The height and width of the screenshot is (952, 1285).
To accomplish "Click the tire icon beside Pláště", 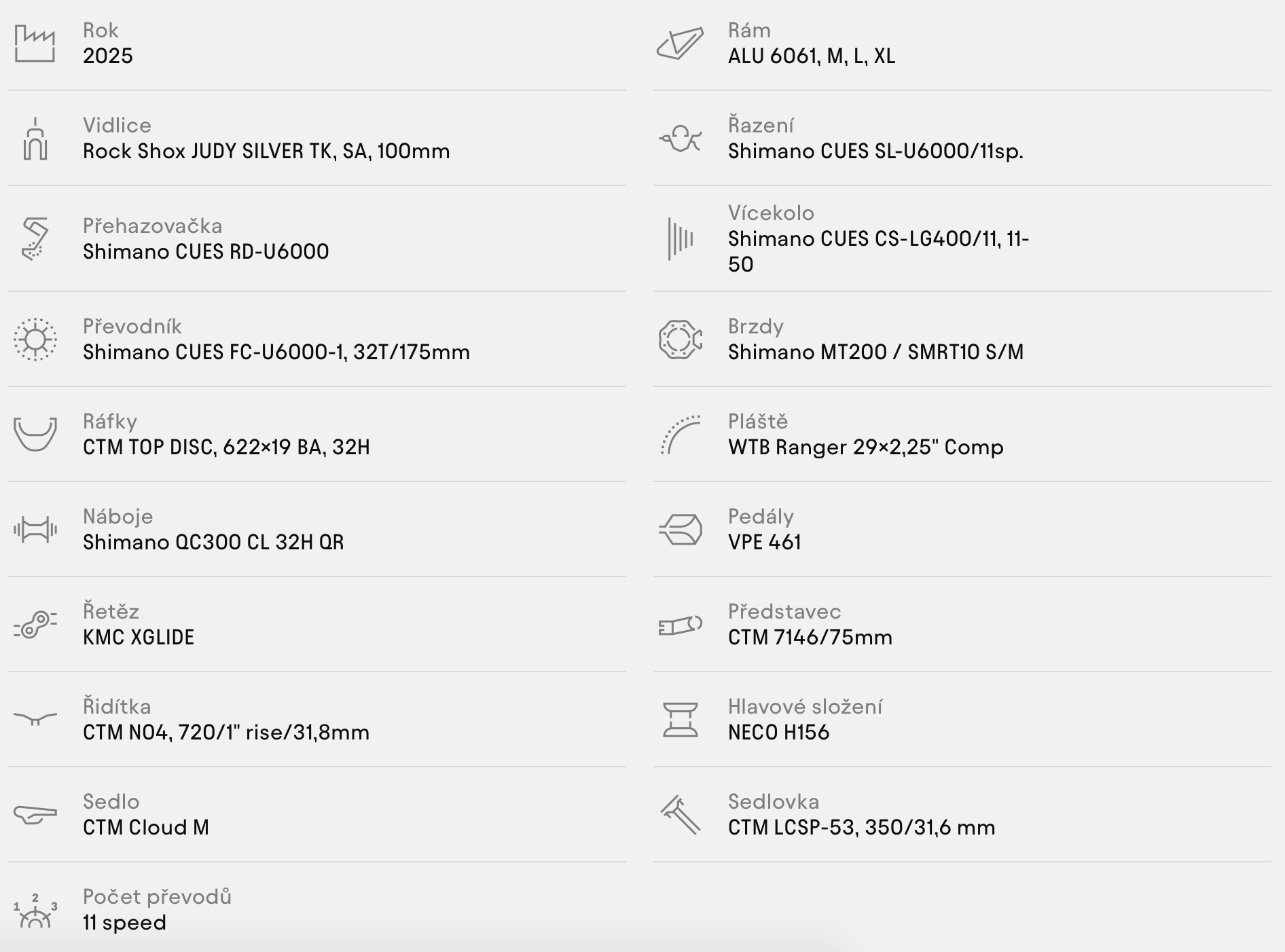I will (x=680, y=435).
